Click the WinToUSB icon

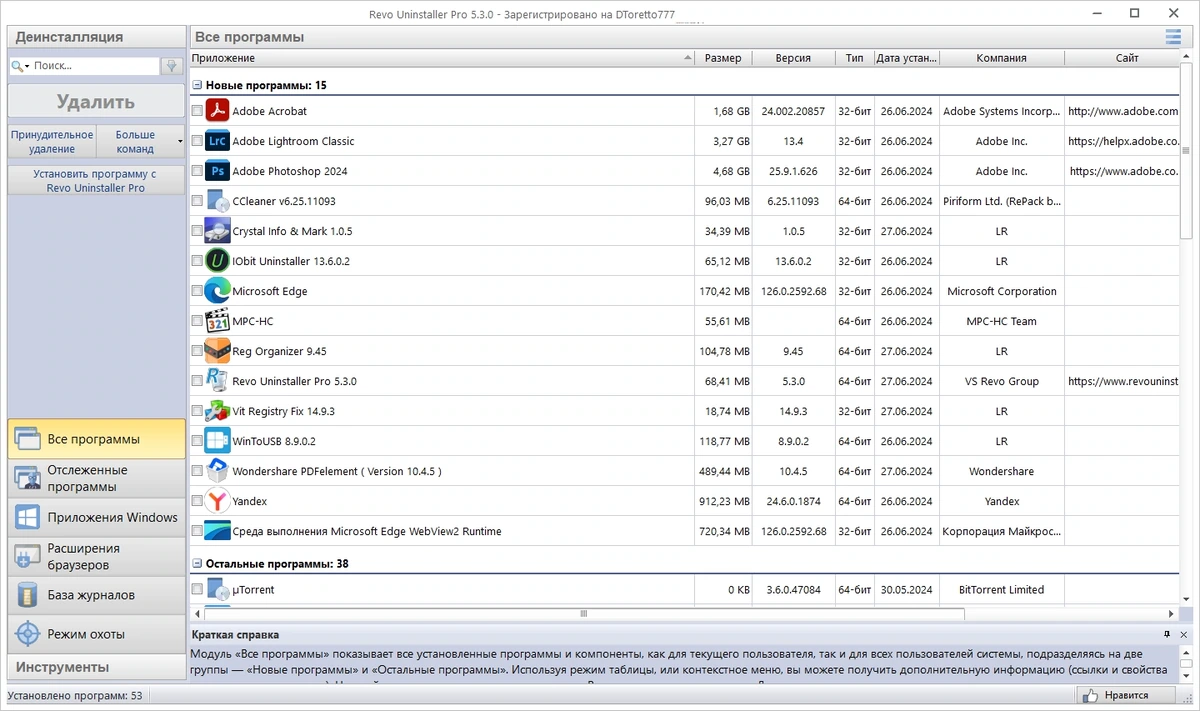tap(217, 441)
